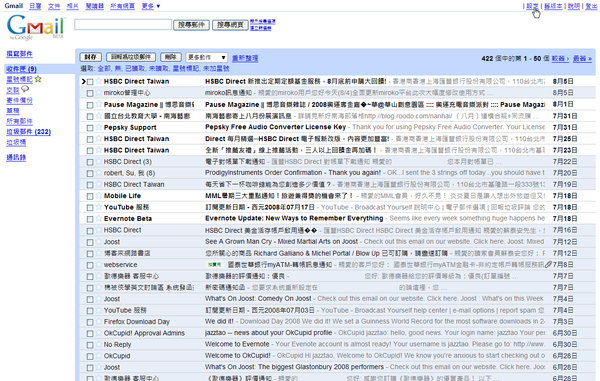Star the HSBC Direct Taiwan 7月19日 email

(x=98, y=184)
